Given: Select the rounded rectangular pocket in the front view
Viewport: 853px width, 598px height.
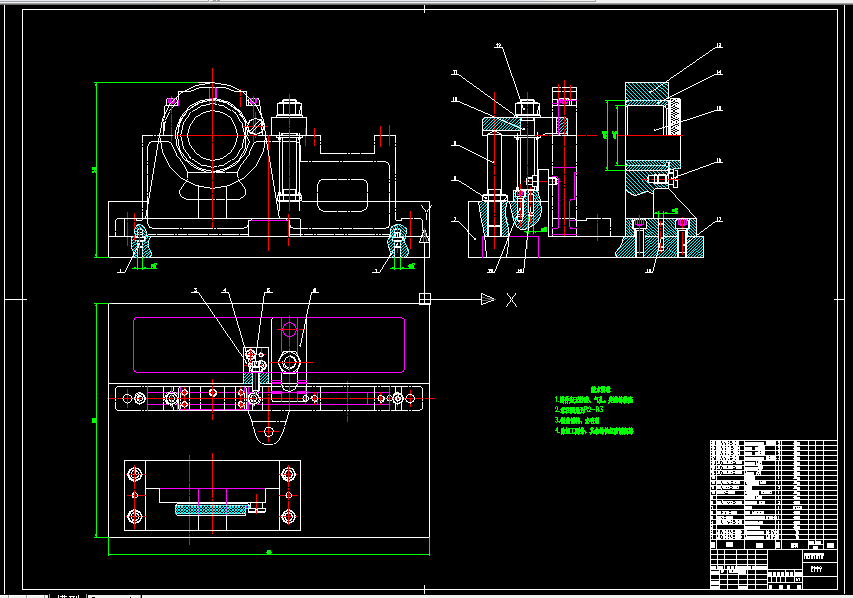Looking at the screenshot, I should [342, 195].
